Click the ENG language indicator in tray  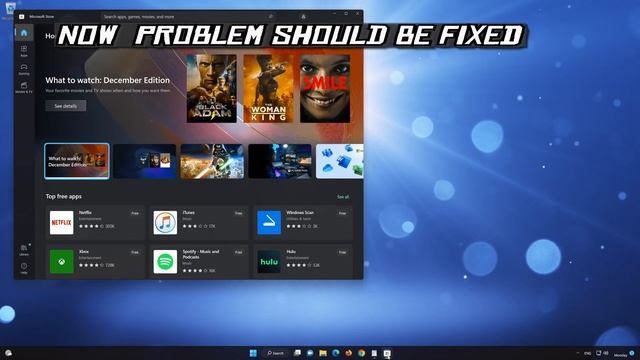(587, 353)
